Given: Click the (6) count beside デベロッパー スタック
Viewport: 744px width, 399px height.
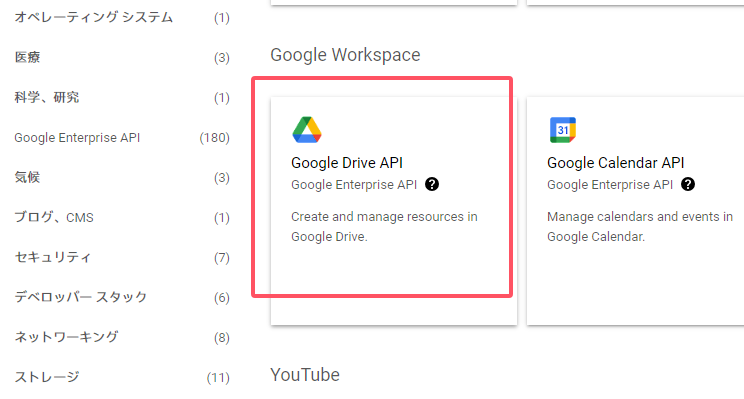Looking at the screenshot, I should pos(222,298).
